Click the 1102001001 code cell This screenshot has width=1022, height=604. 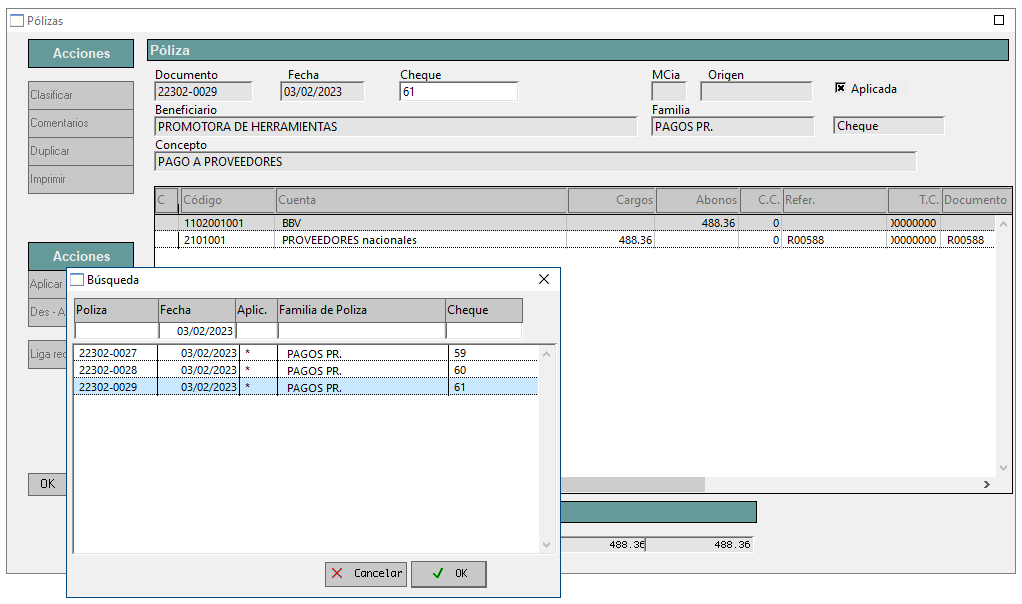tap(226, 223)
